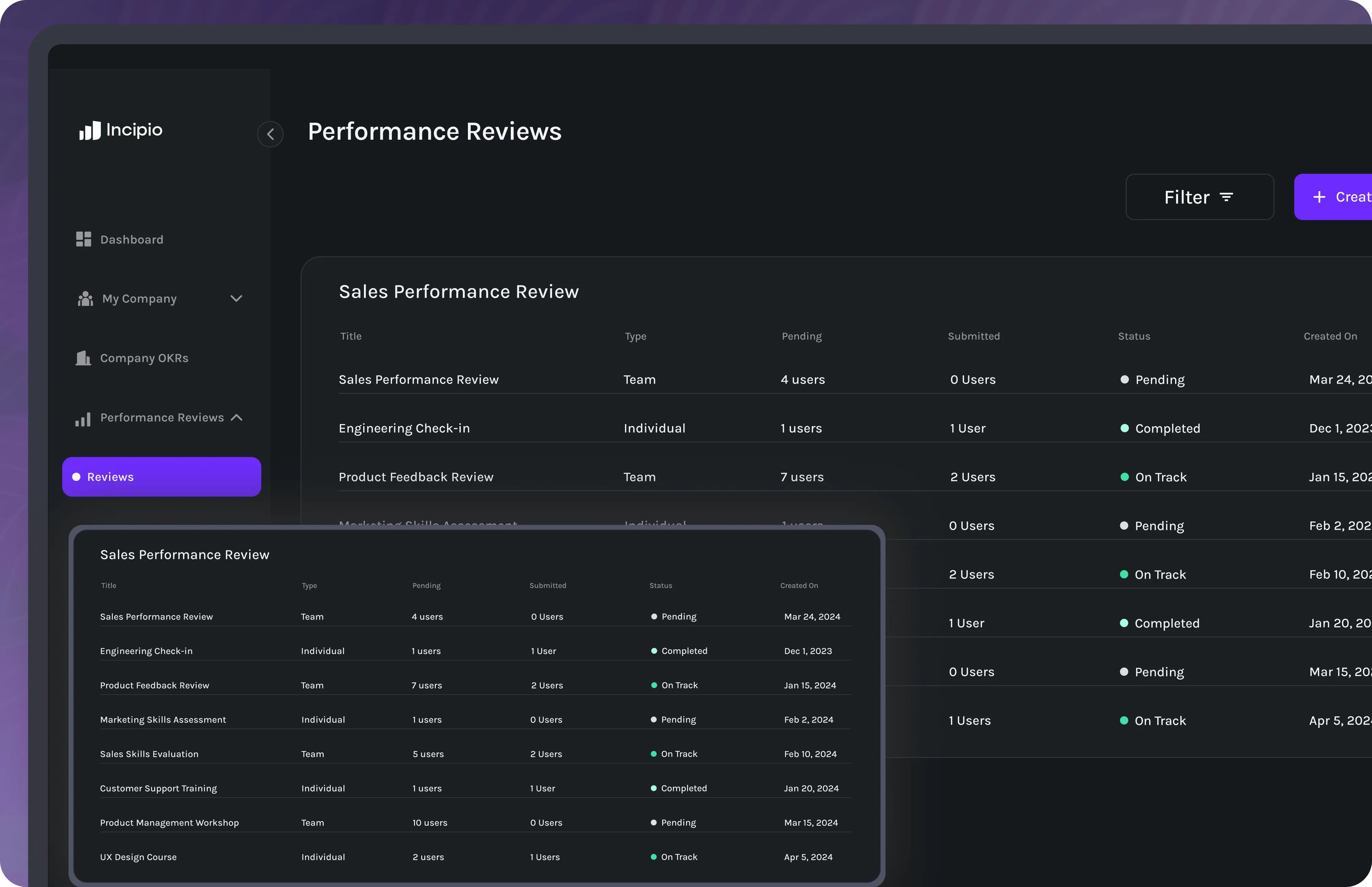Click the My Company people icon

click(85, 299)
